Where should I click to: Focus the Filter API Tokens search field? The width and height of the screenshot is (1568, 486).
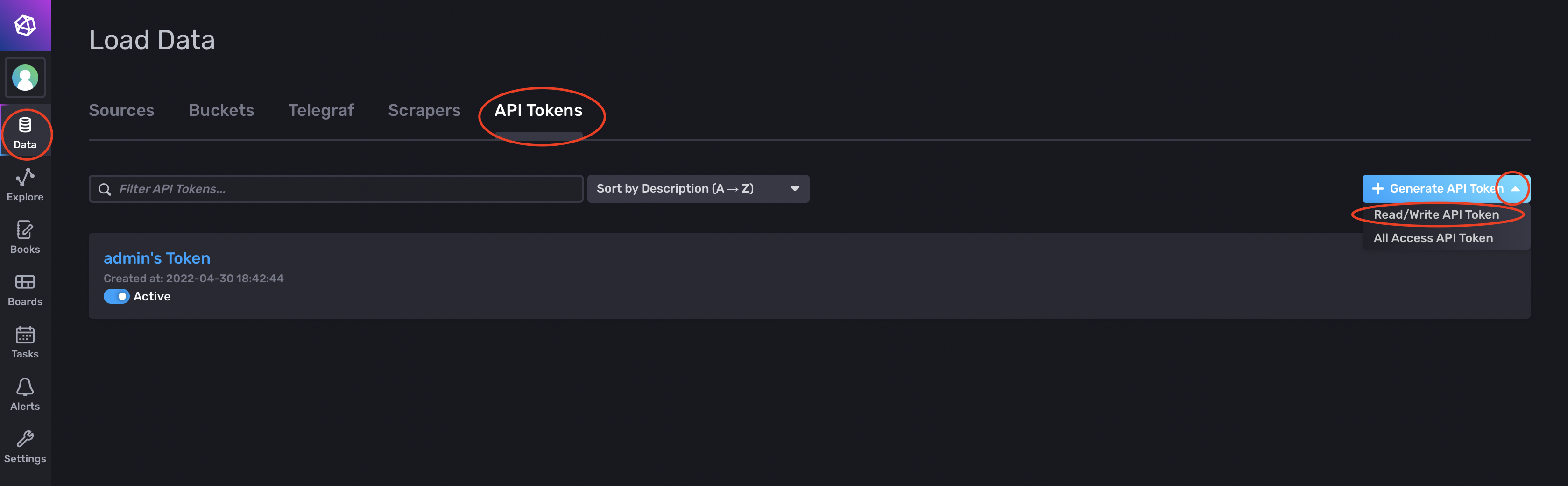336,189
